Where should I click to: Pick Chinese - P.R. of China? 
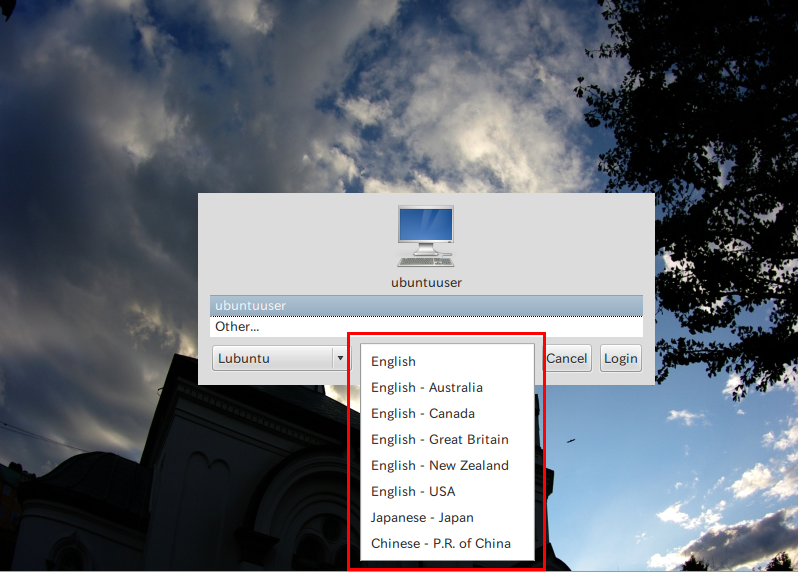tap(447, 543)
